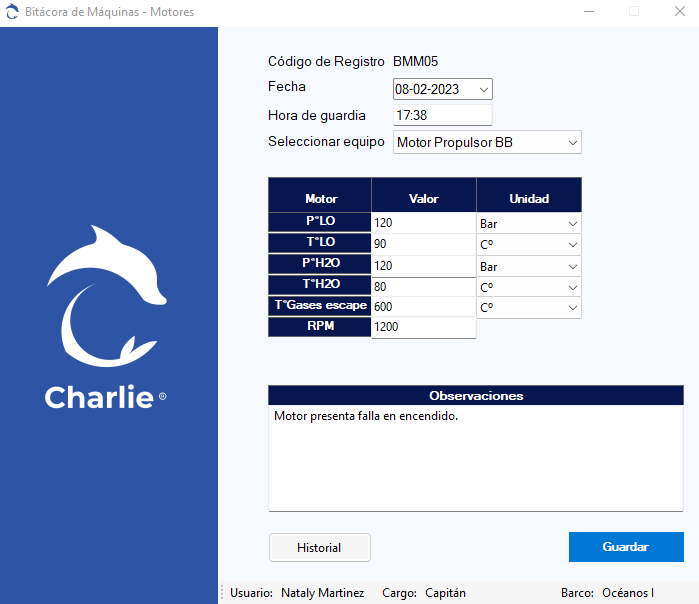Click the Hora de guardia field

(442, 116)
